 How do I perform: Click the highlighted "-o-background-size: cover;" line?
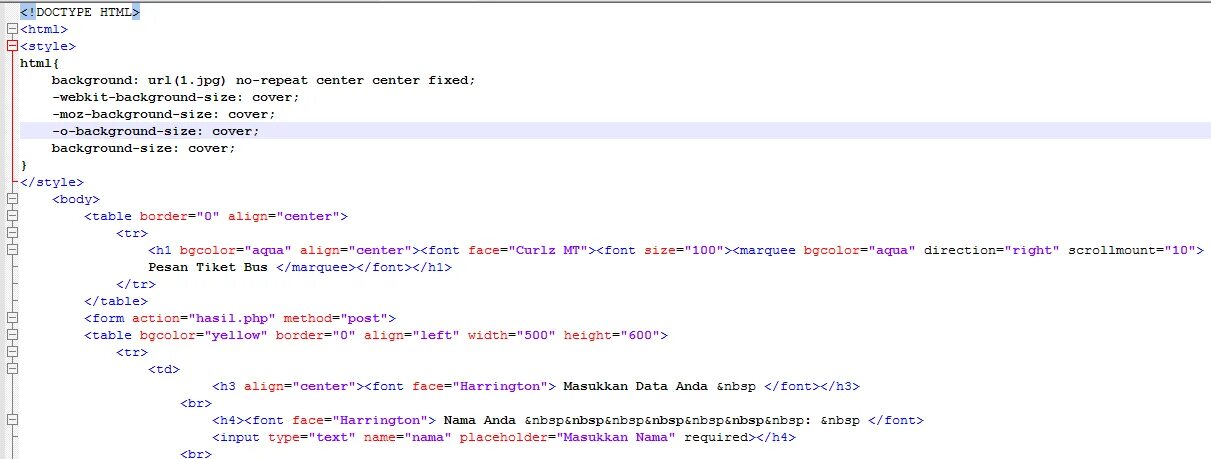(156, 131)
